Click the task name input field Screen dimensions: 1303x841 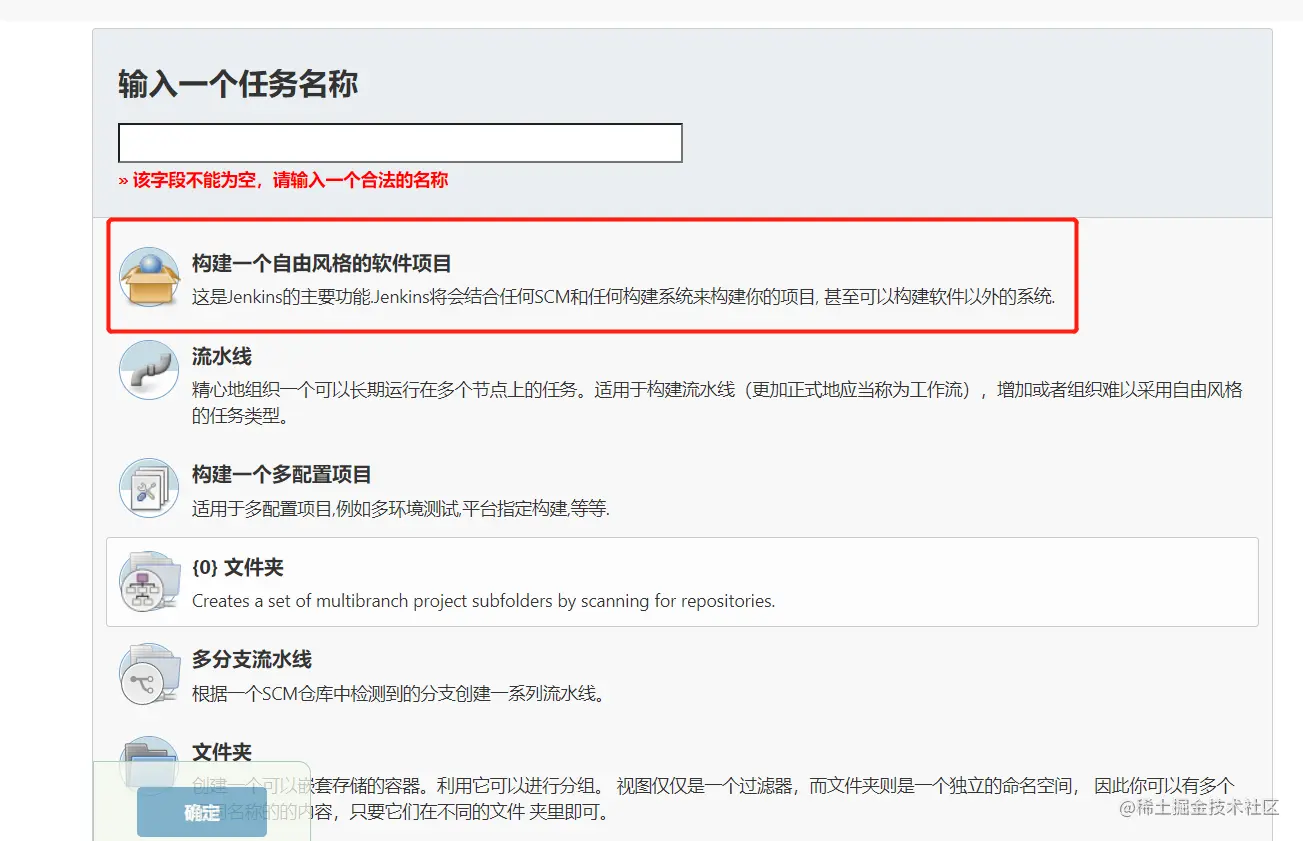(x=400, y=143)
